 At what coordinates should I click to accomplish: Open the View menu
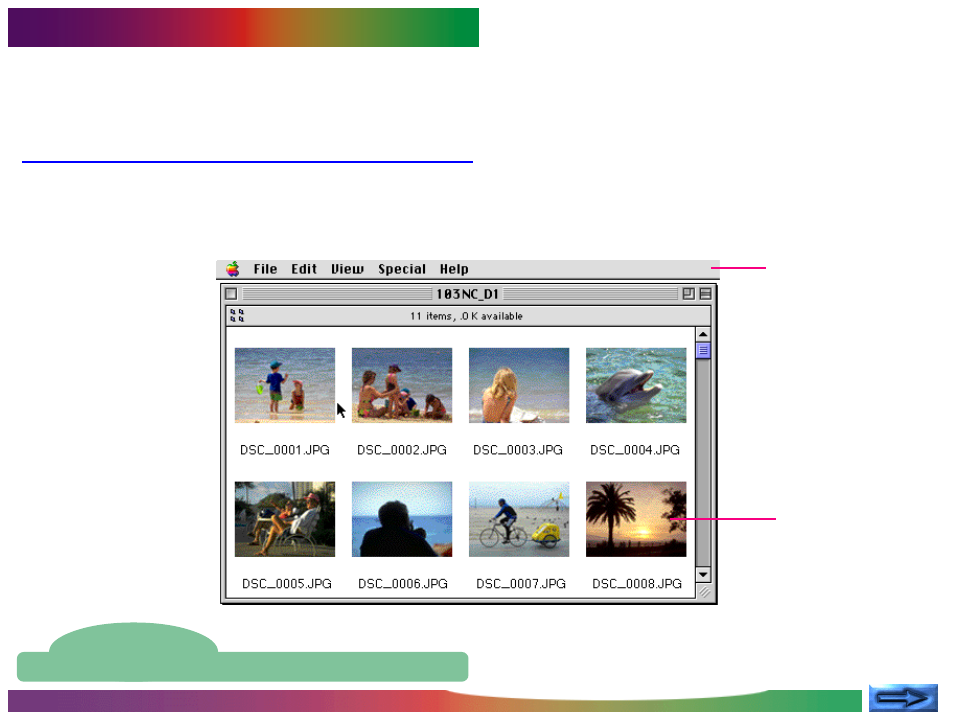[347, 269]
